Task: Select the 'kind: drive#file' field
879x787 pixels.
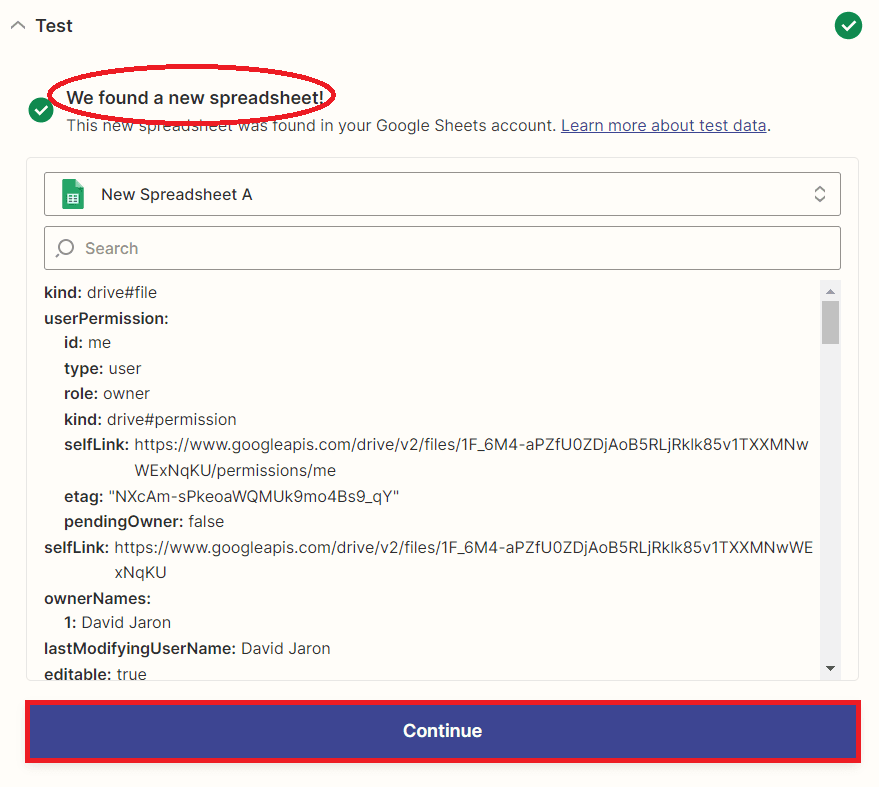Action: (x=101, y=293)
